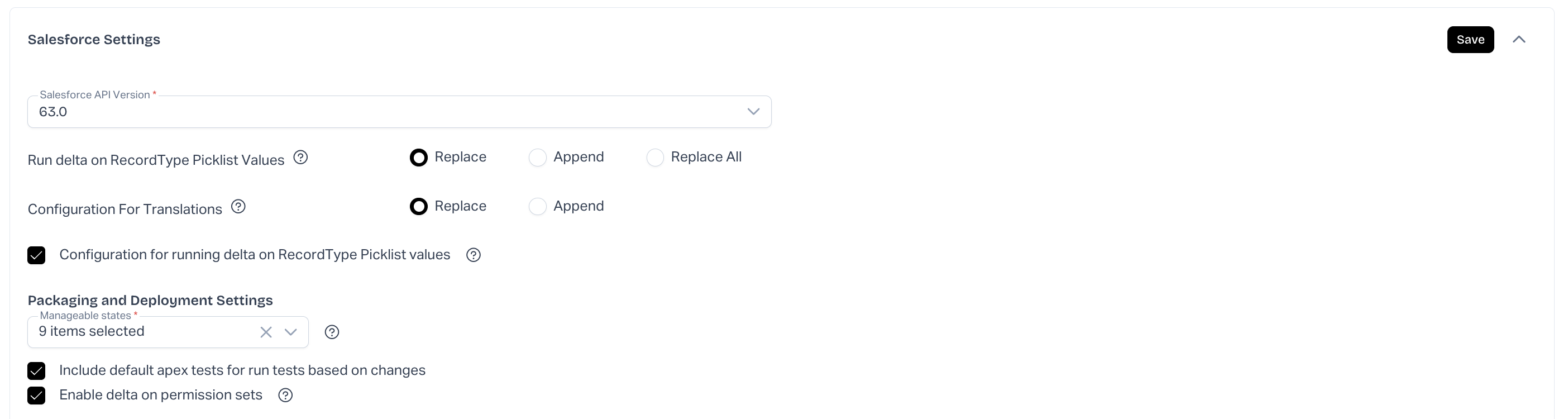
Task: Select Append for RecordType Picklist Values
Action: pyautogui.click(x=538, y=158)
